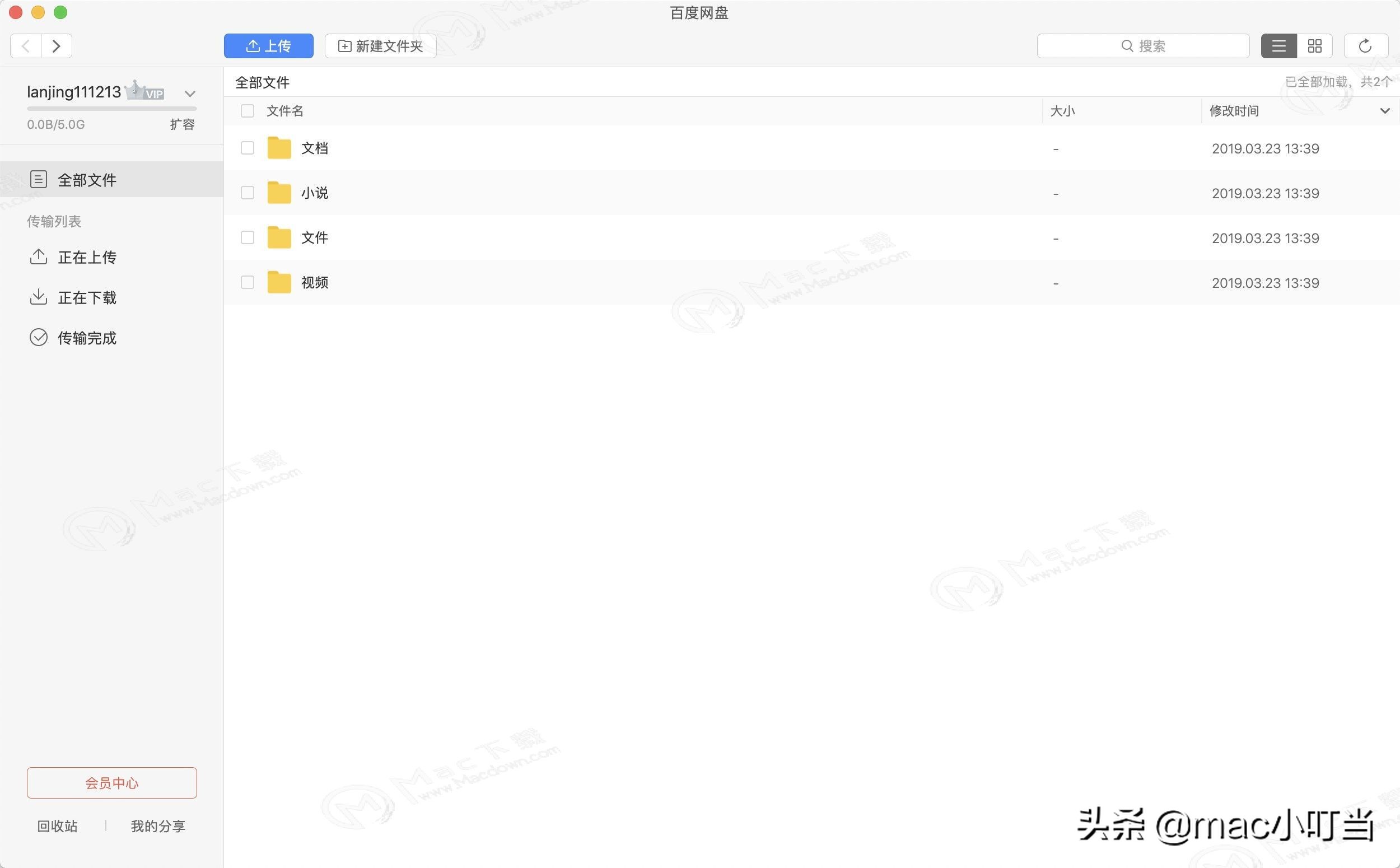The image size is (1400, 868).
Task: Refresh the file list
Action: (x=1364, y=45)
